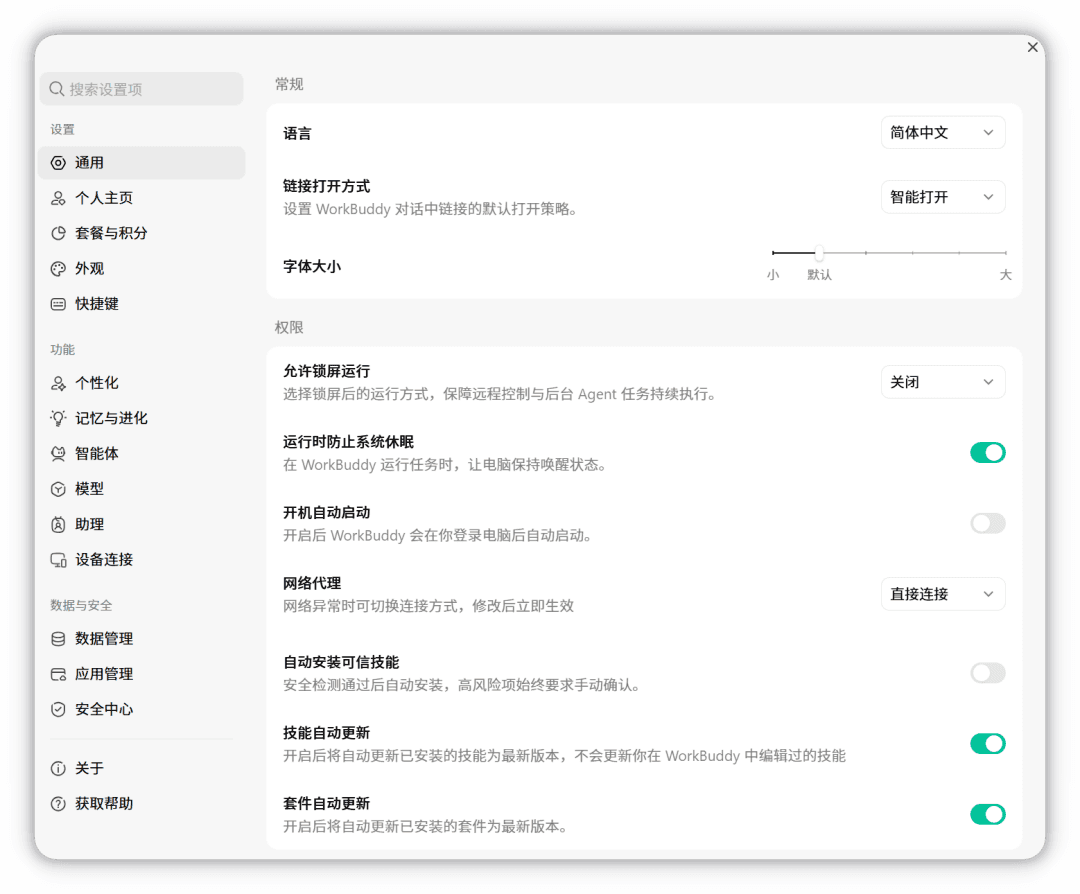Disable 运行时防止系统休眠 toggle
This screenshot has height=894, width=1080.
coord(988,453)
